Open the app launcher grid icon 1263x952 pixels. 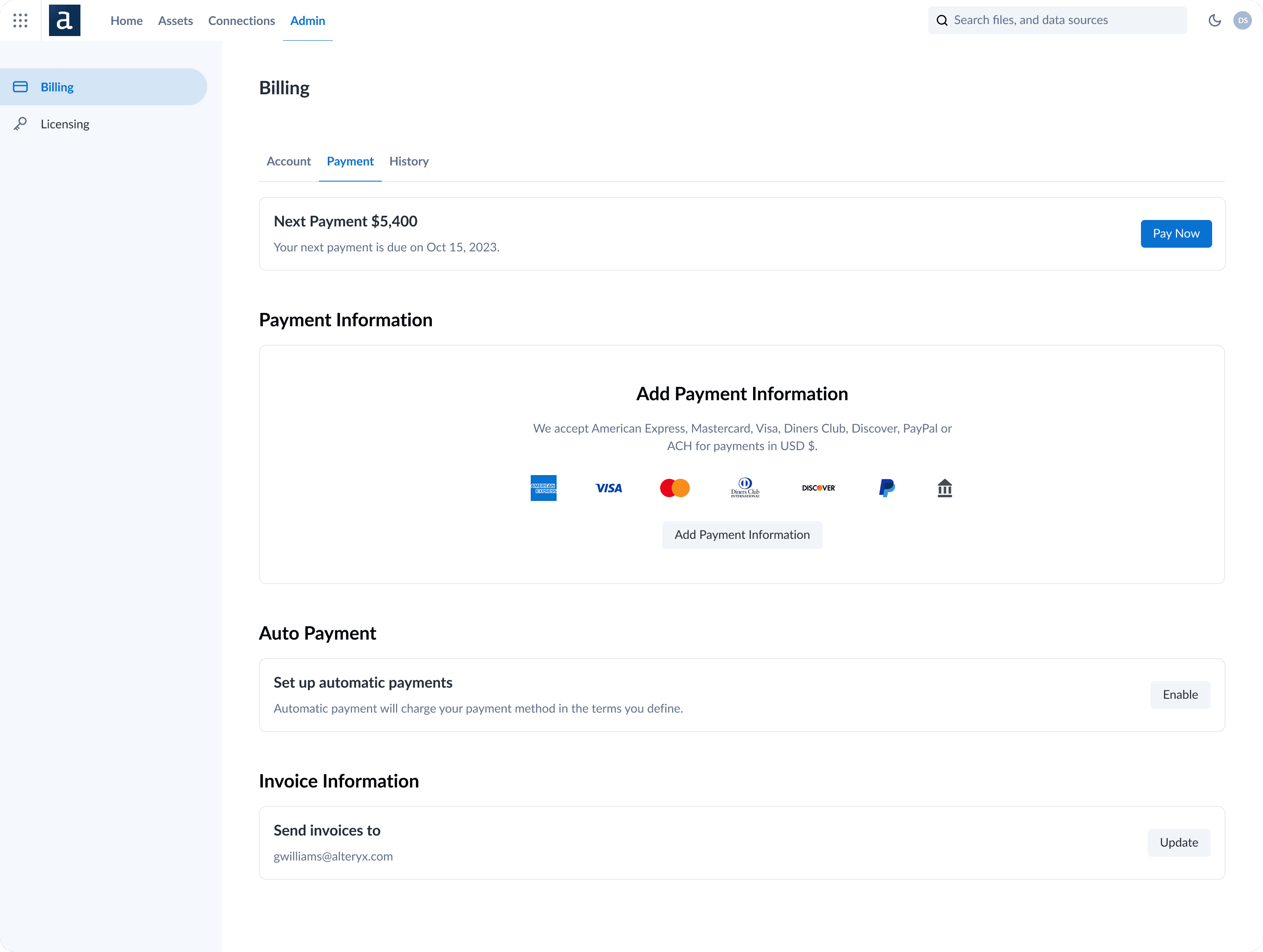click(x=20, y=20)
